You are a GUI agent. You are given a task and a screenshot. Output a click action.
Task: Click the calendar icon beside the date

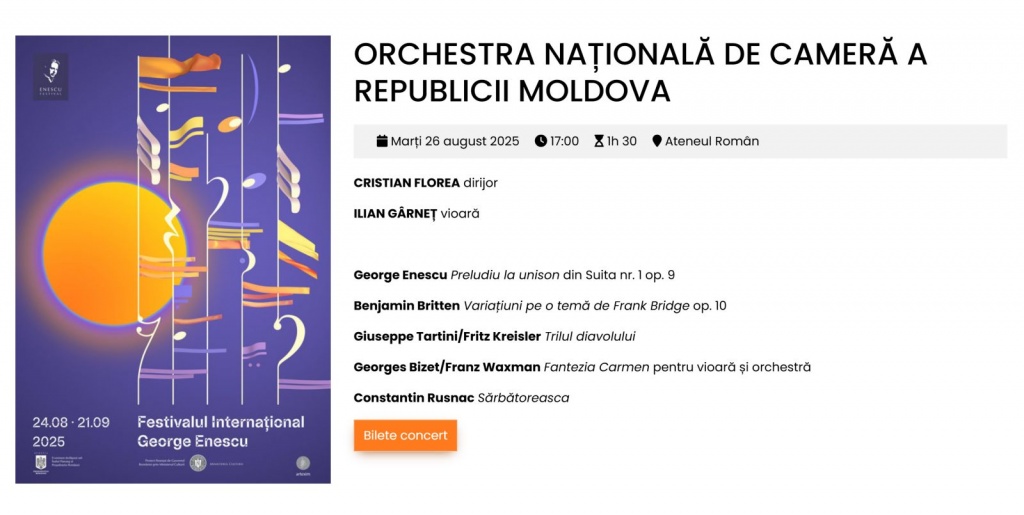[382, 141]
